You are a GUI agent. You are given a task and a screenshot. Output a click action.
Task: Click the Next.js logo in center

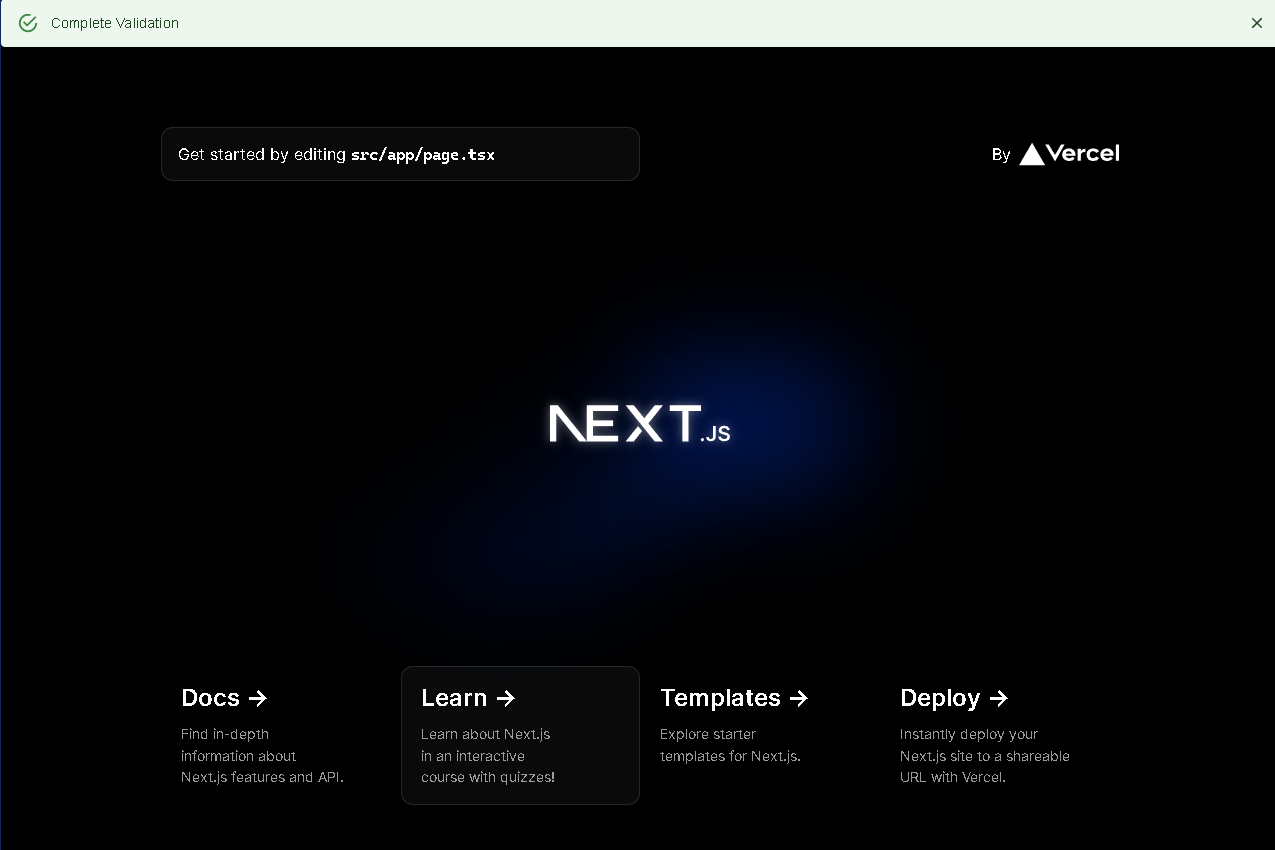[639, 424]
